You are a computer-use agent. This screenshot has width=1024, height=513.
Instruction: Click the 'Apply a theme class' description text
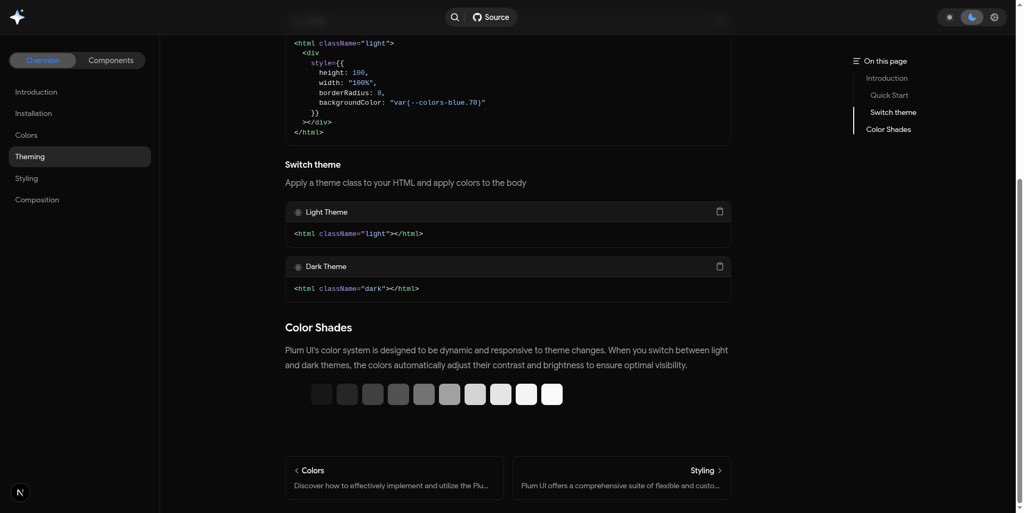coord(406,183)
